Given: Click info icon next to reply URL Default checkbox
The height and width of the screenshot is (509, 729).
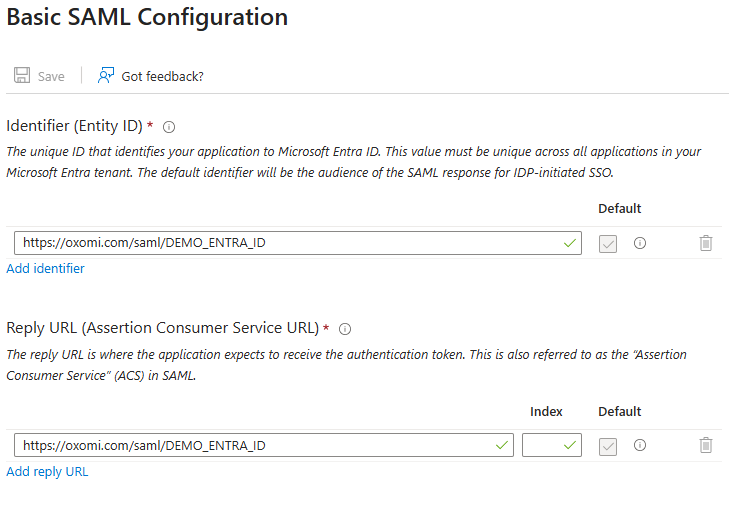Looking at the screenshot, I should coord(640,445).
